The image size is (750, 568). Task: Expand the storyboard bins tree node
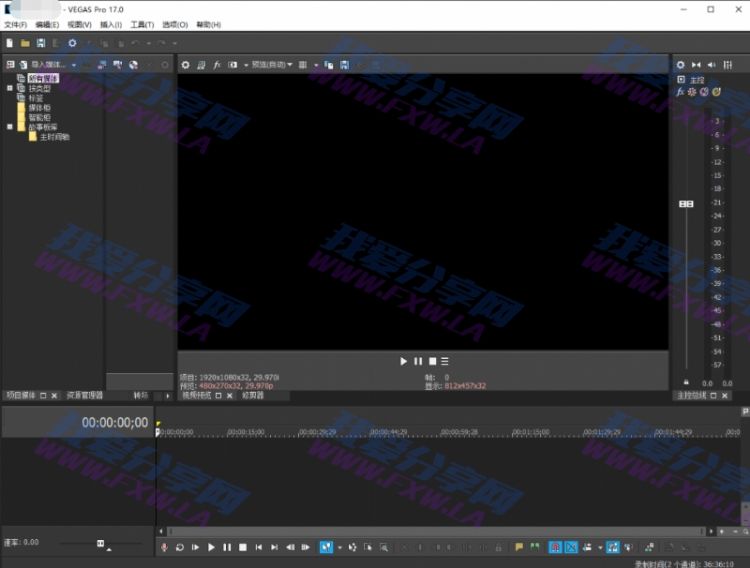point(10,127)
